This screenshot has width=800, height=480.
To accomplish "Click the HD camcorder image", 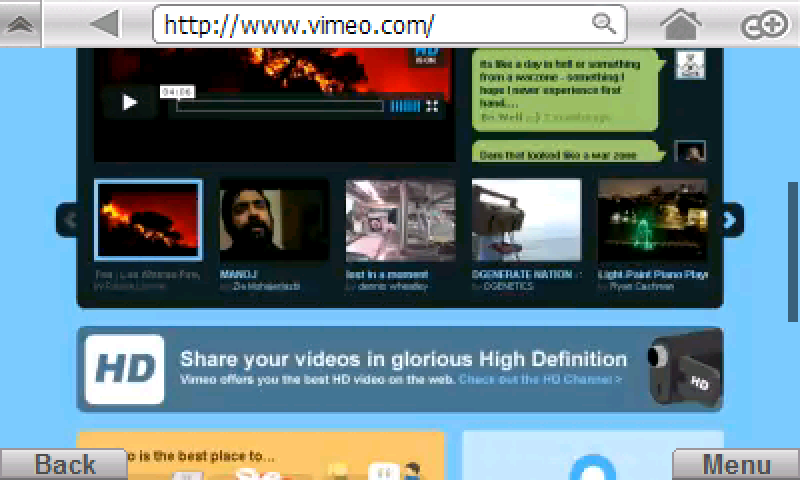I will pos(685,368).
